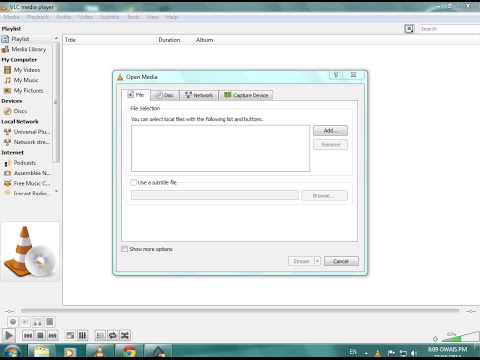This screenshot has width=480, height=360.
Task: Open Windows Start button
Action: click(12, 352)
